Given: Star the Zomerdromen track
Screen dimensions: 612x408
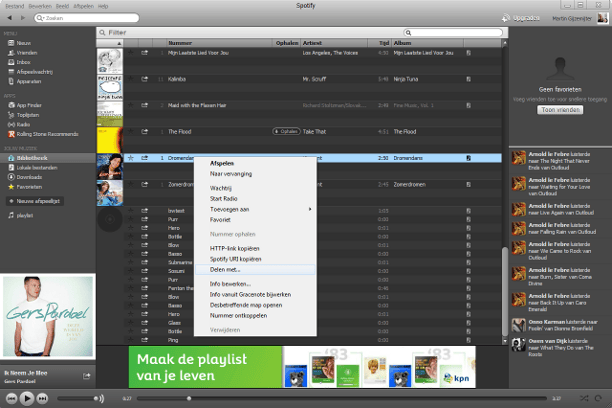Looking at the screenshot, I should (131, 184).
